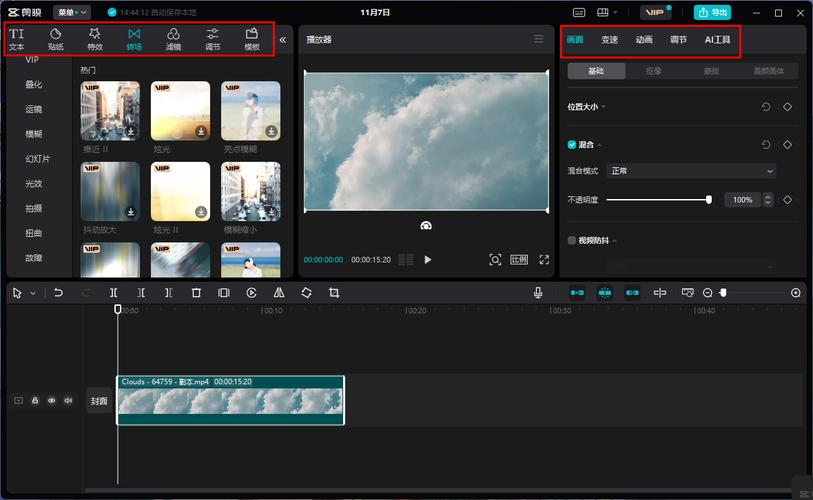
Task: Enable the 视频防抖 (Stabilization) checkbox
Action: pyautogui.click(x=572, y=241)
